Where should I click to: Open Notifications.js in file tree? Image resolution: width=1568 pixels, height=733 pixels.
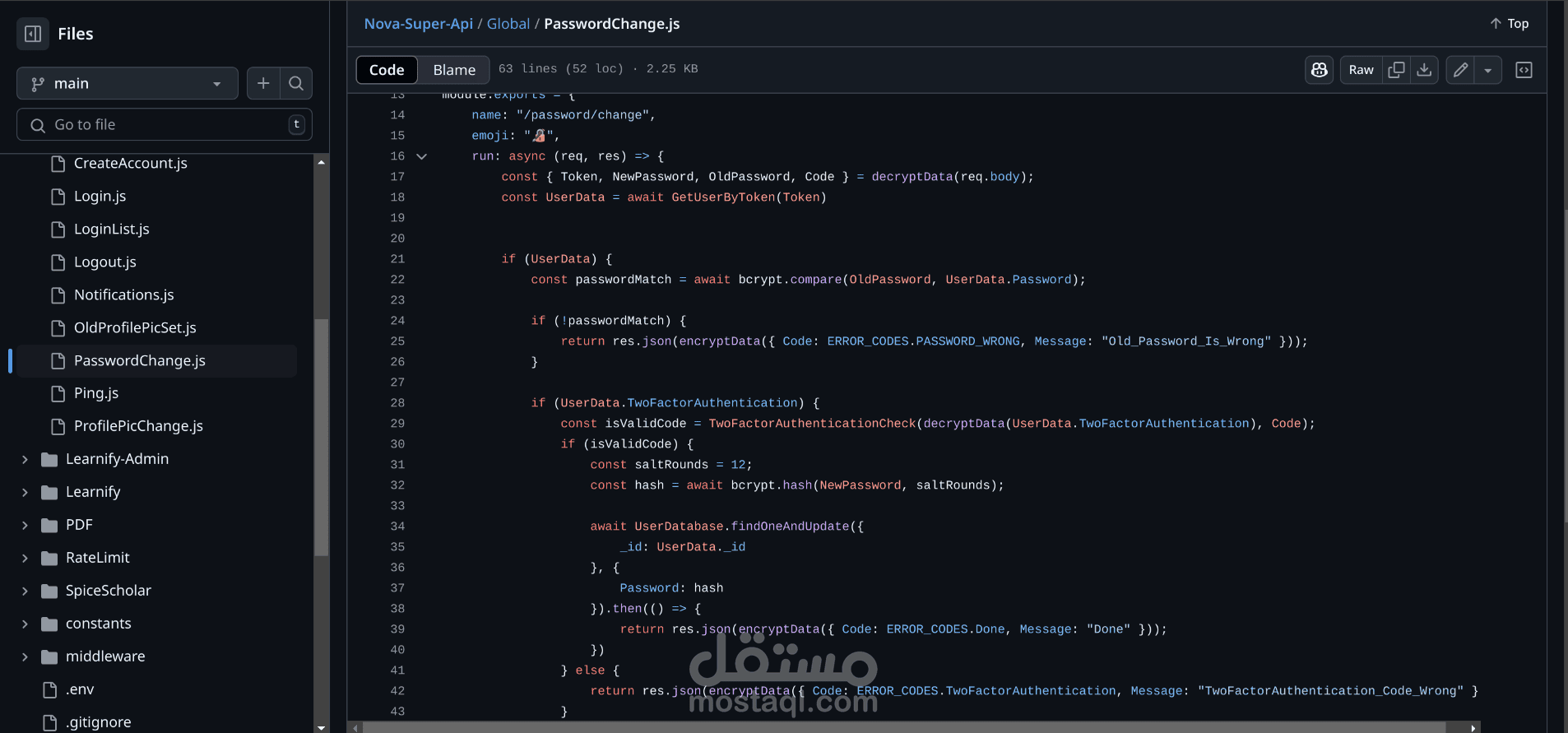click(124, 295)
